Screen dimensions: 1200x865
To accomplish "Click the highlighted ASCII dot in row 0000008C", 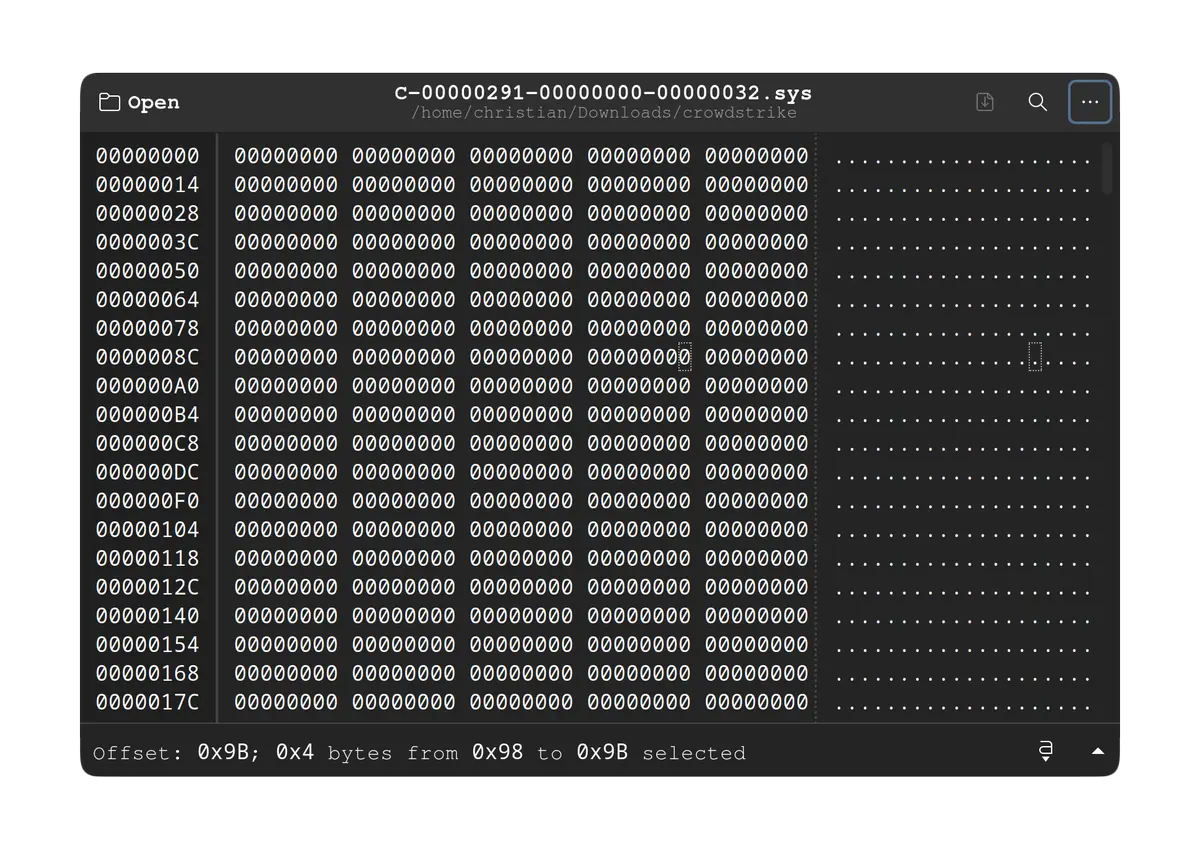I will coord(1035,357).
